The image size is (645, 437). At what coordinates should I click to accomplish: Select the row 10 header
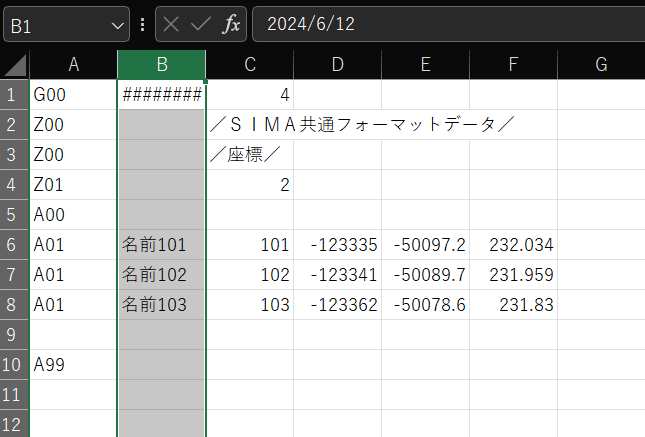coord(15,364)
